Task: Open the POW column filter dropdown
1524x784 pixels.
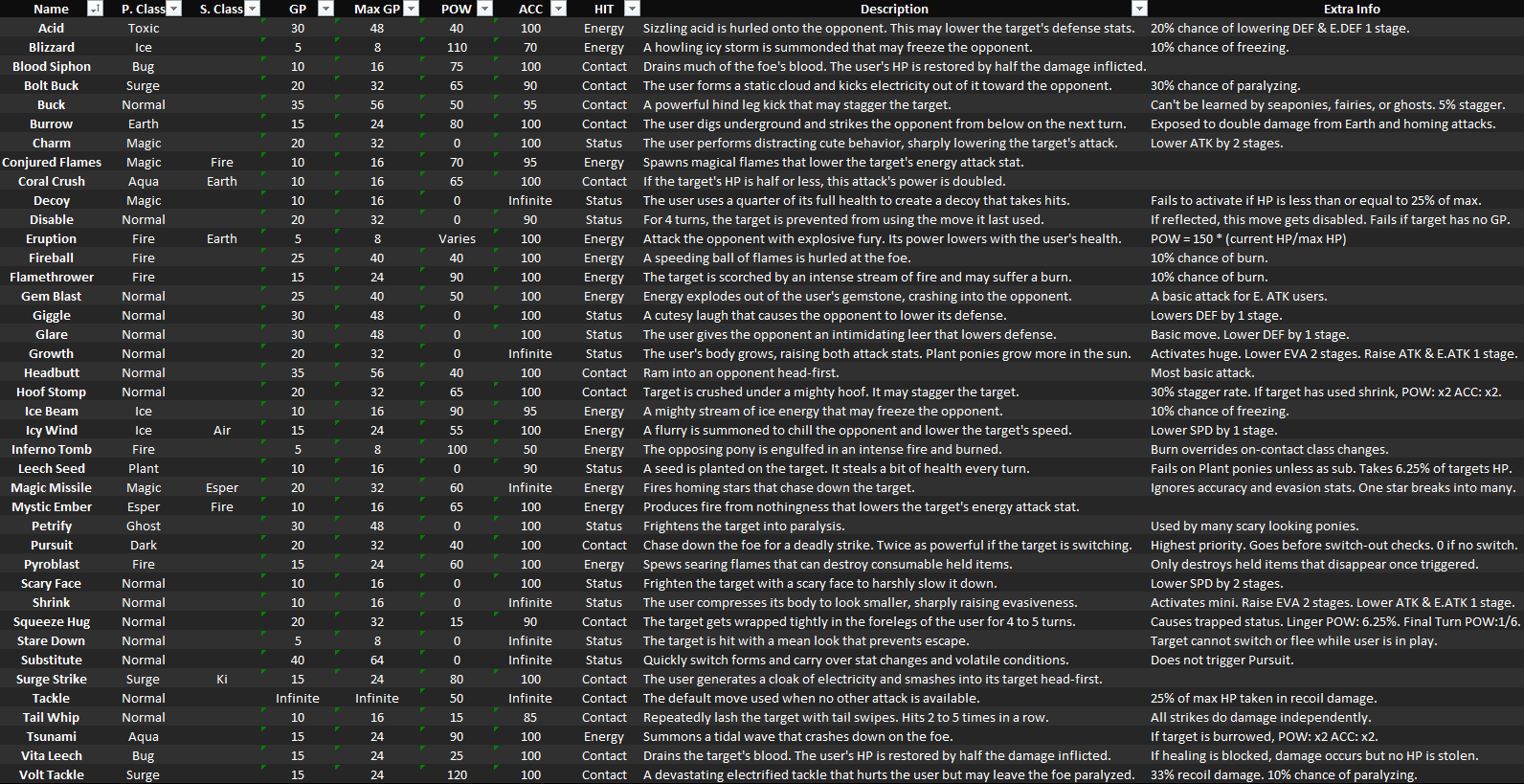Action: tap(484, 9)
